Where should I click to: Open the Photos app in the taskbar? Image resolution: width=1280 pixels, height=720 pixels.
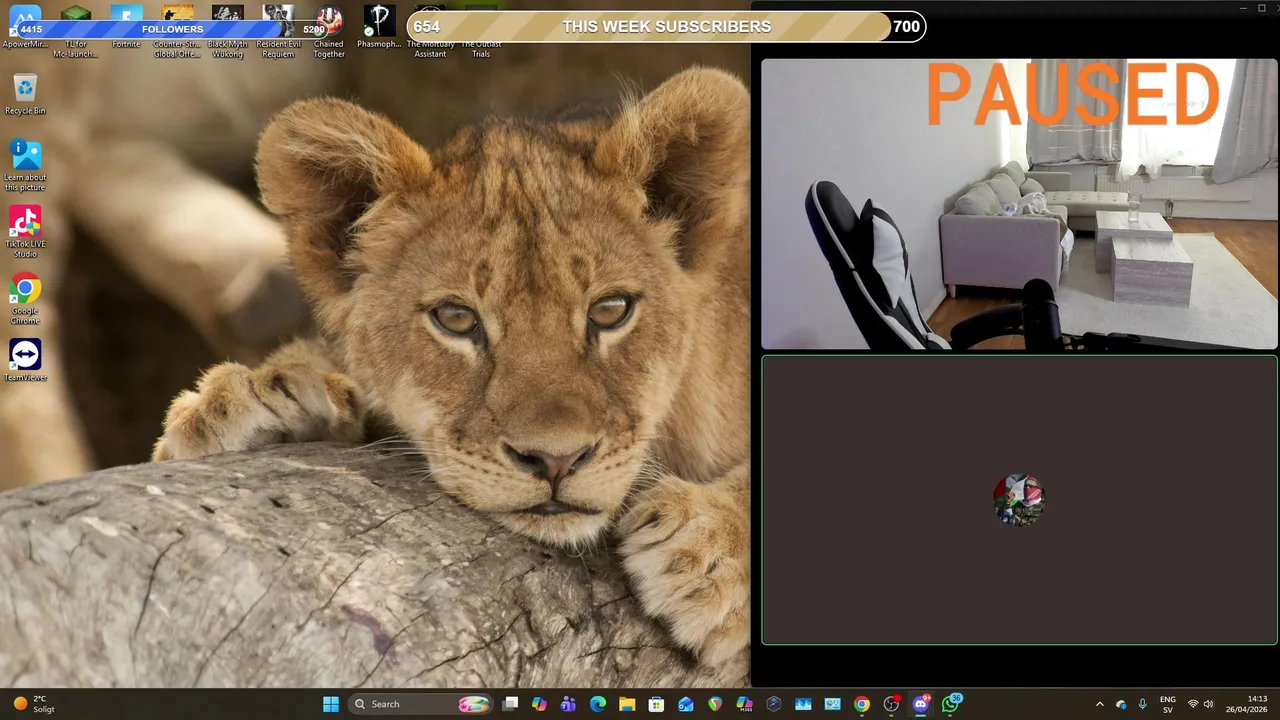(x=803, y=704)
